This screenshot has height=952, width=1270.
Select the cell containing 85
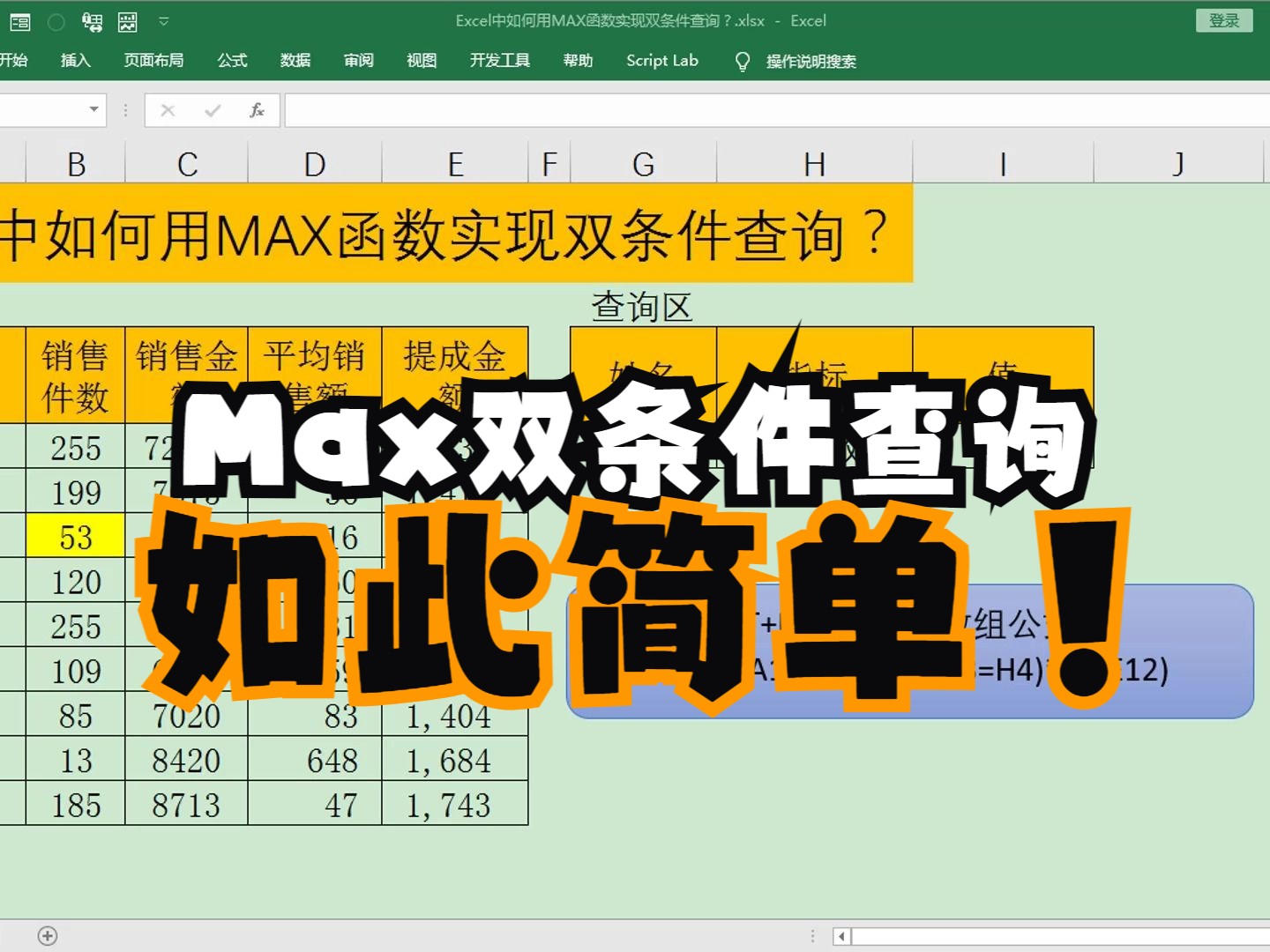76,715
